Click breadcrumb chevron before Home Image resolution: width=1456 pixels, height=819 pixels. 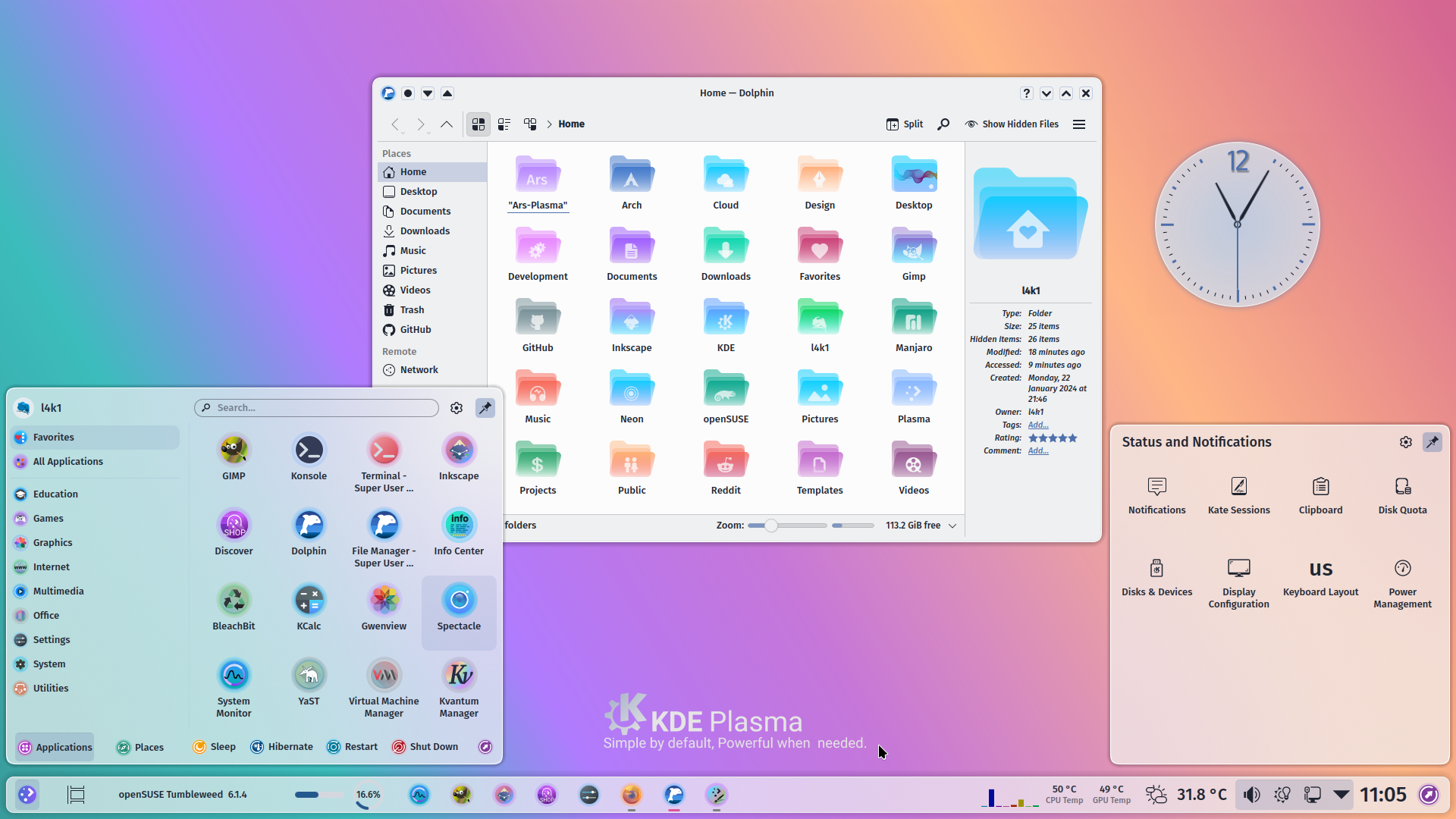pos(549,124)
